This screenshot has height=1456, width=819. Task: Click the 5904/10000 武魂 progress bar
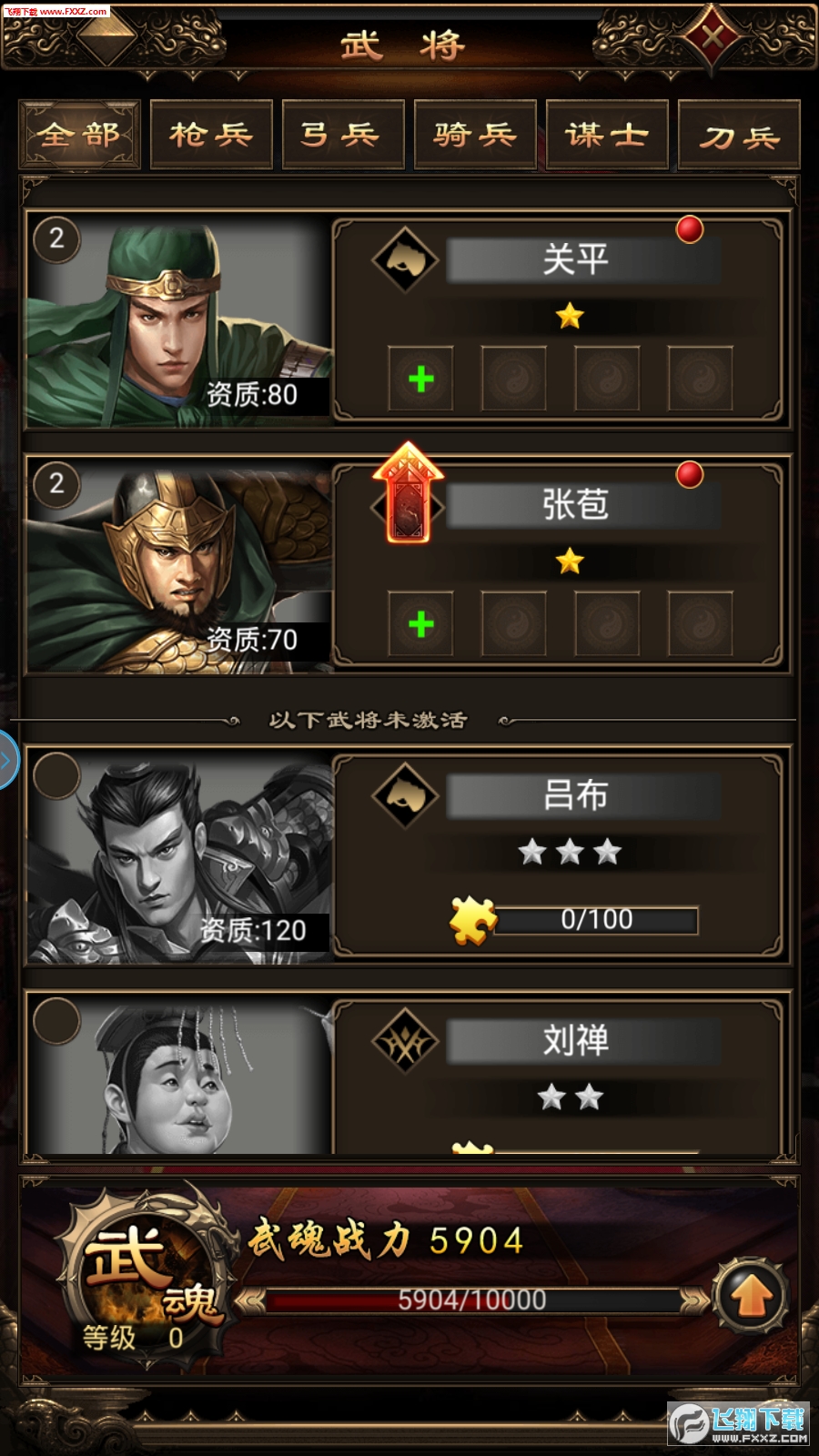(x=471, y=1300)
